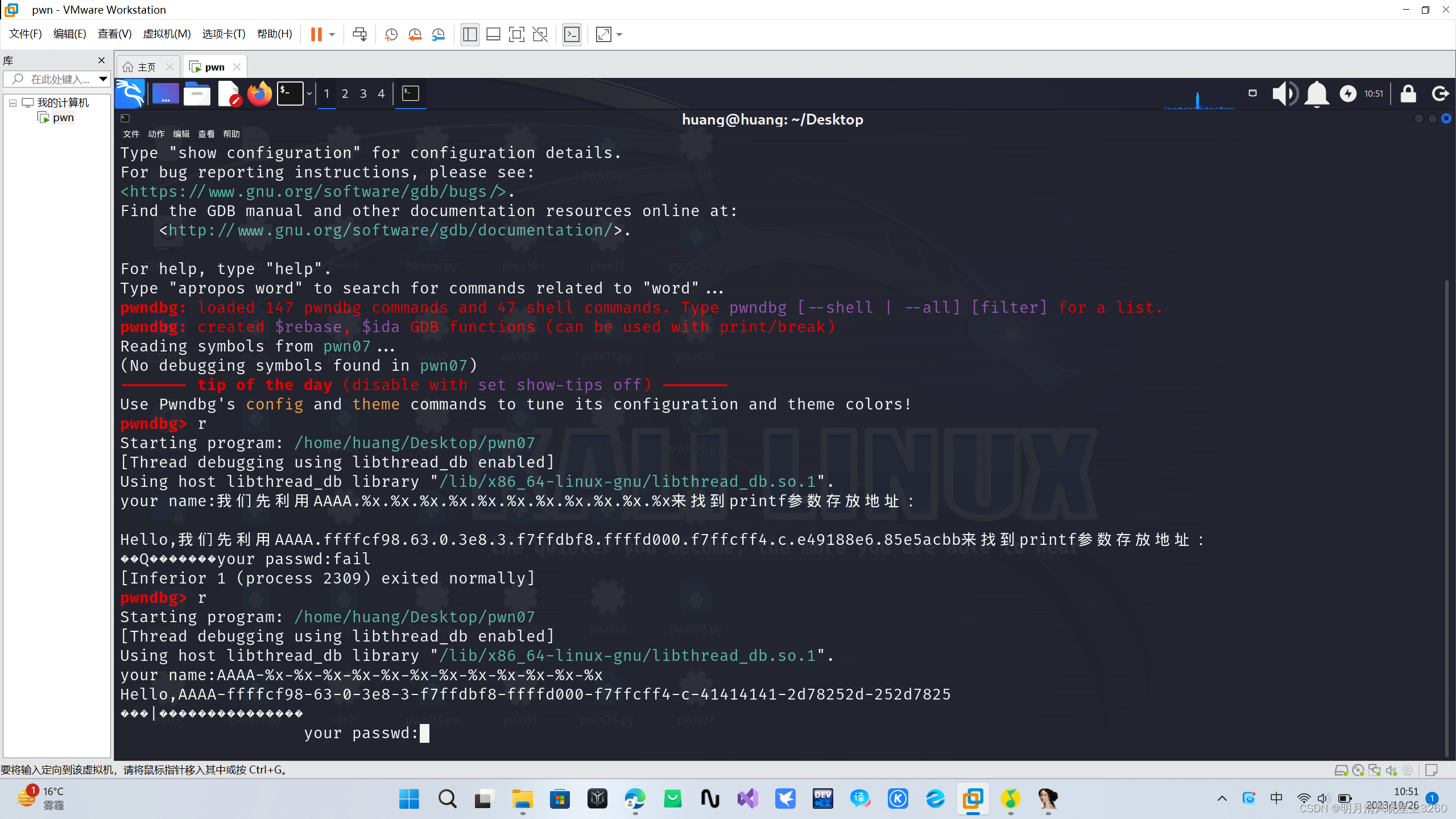Enter full screen mode from the toolbar
This screenshot has height=819, width=1456.
point(516,35)
